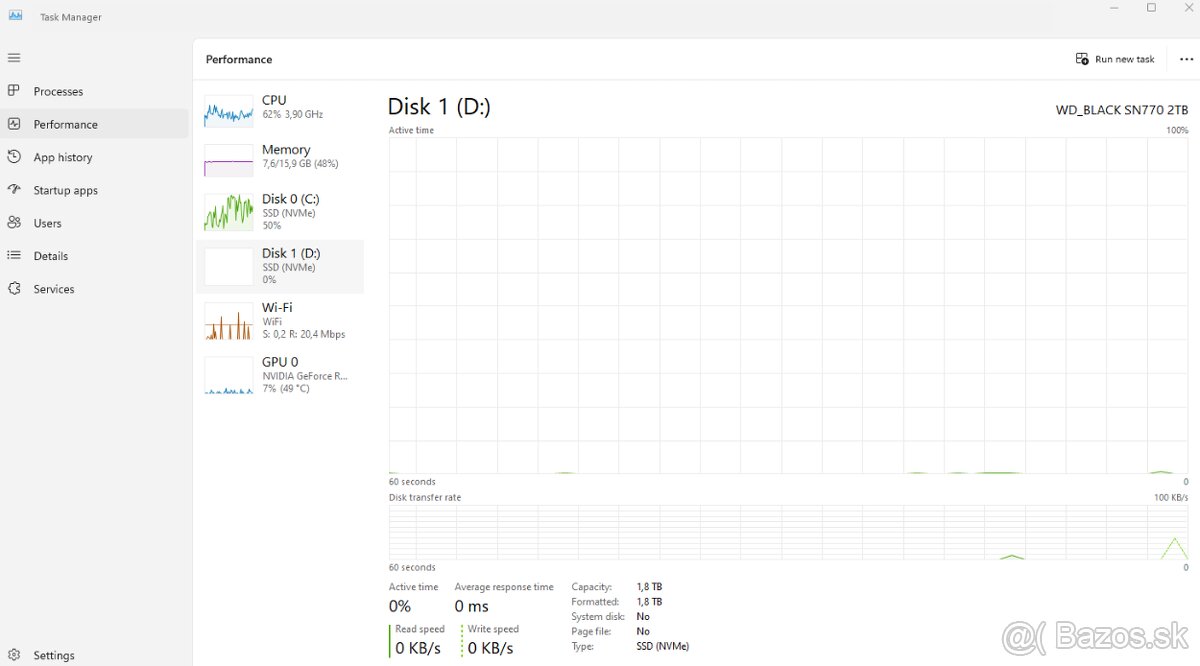
Task: Click the Disk transfer rate graph
Action: coord(788,532)
